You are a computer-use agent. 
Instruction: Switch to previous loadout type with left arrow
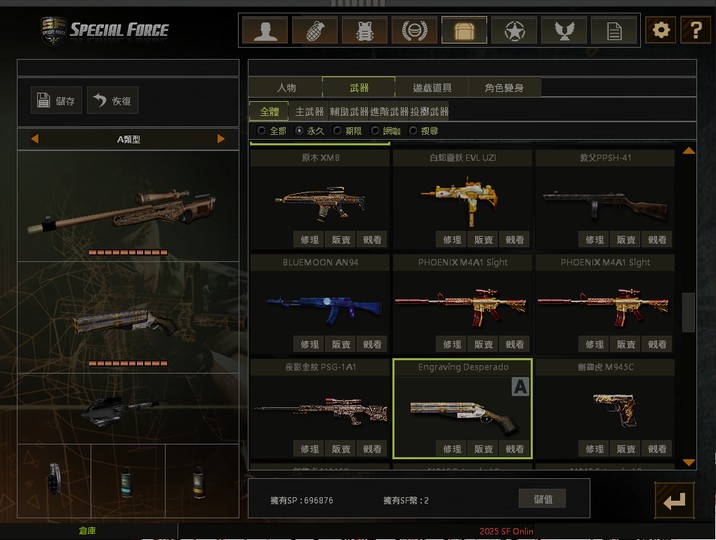click(x=34, y=139)
